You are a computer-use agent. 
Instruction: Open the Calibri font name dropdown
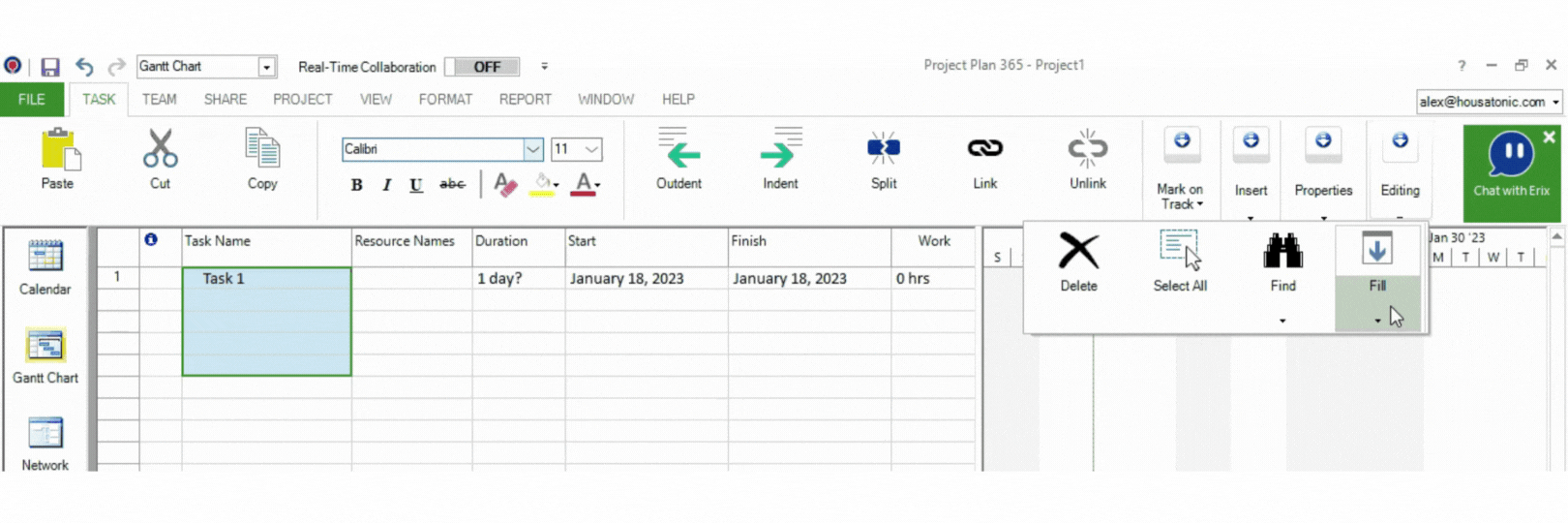pos(533,149)
